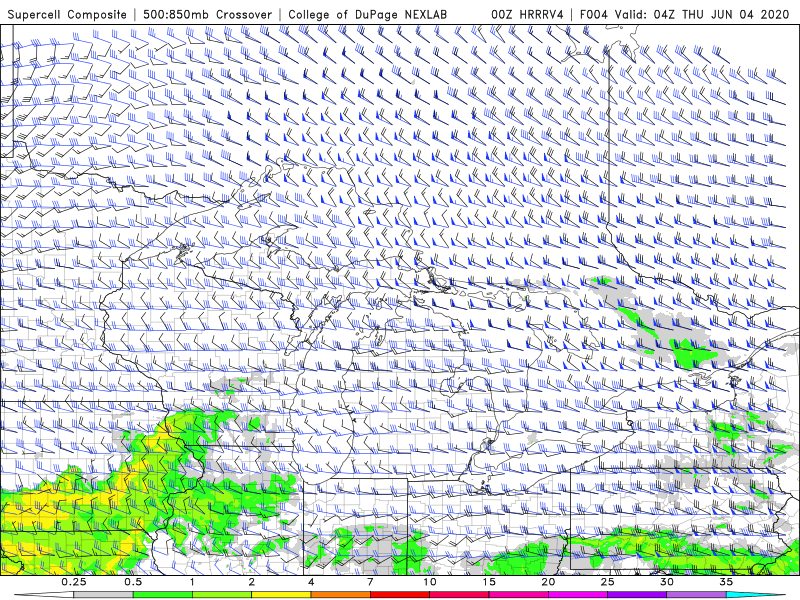Click the "10" legend scale value
Viewport: 800px width, 600px height.
(x=430, y=582)
